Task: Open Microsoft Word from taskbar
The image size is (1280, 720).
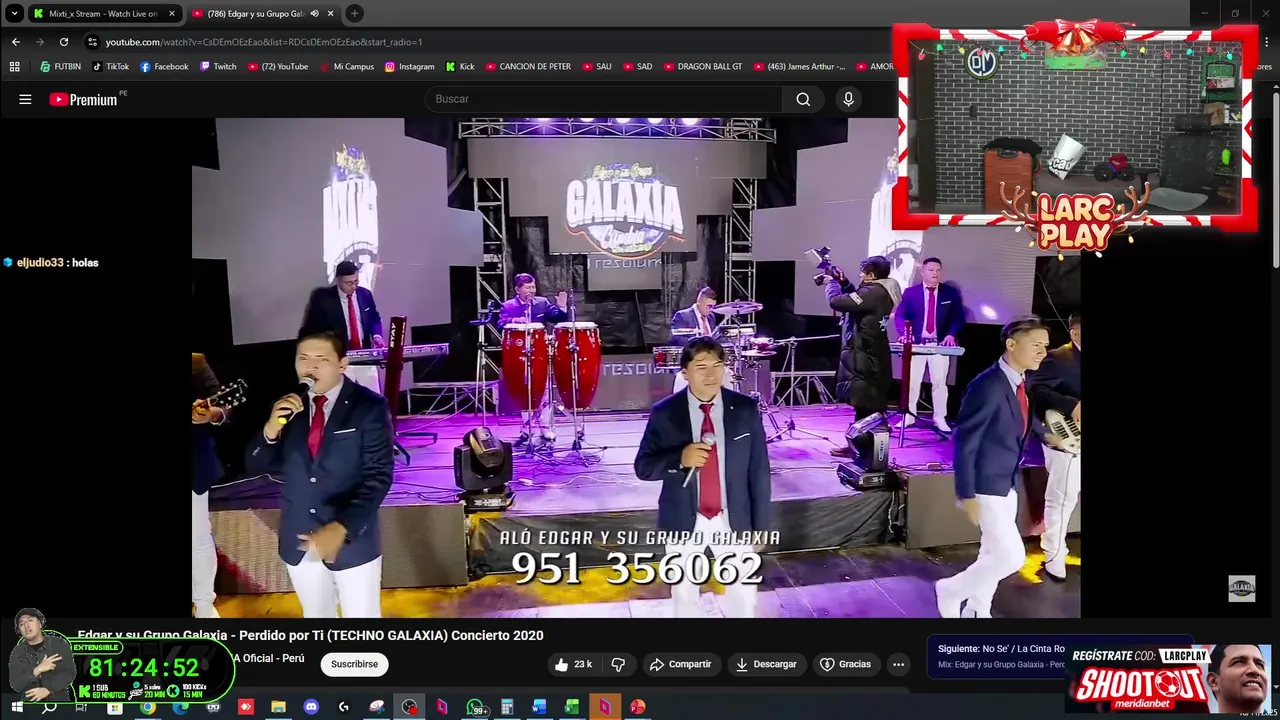Action: pos(539,707)
